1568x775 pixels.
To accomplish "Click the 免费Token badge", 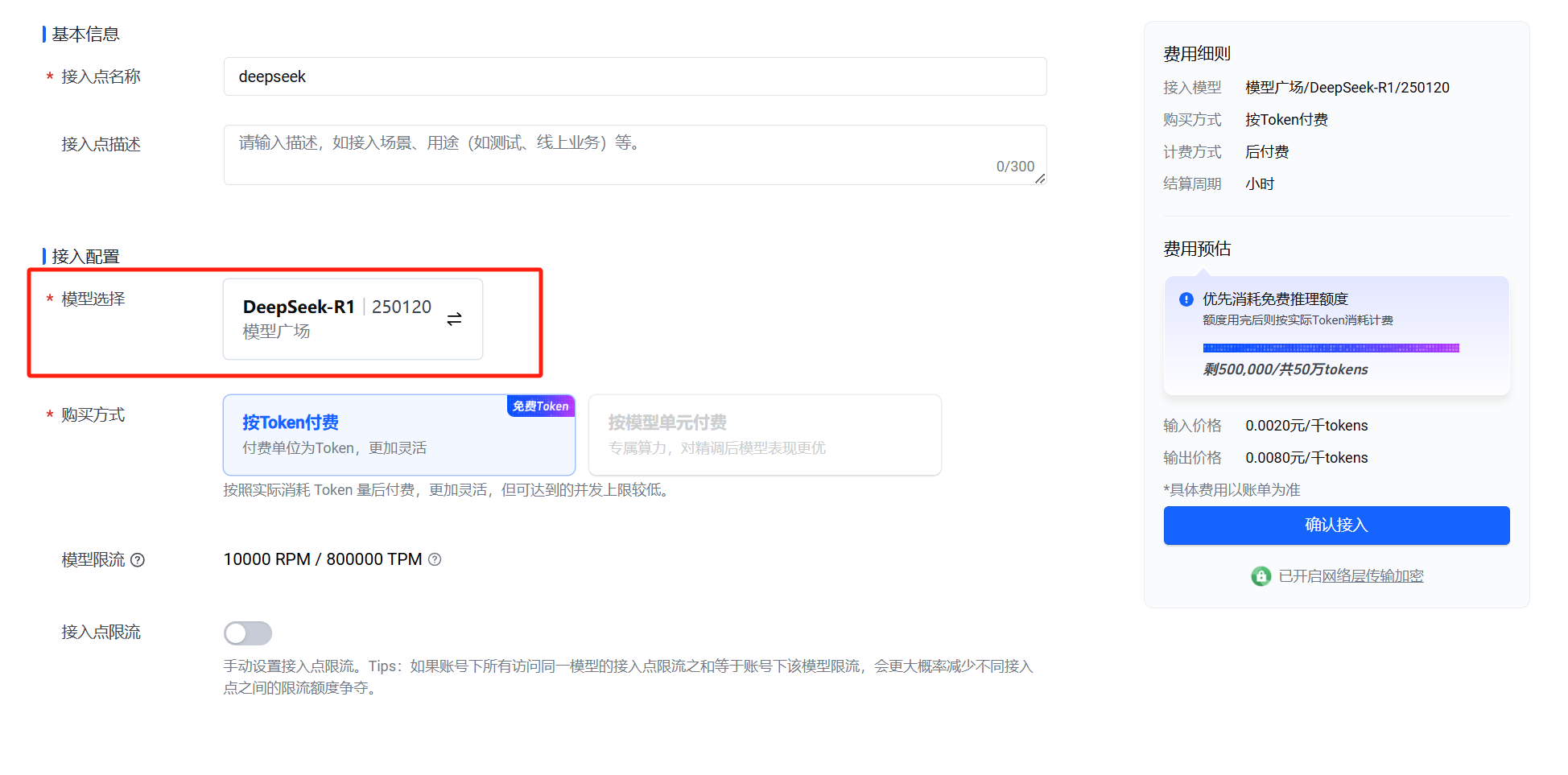I will pos(540,406).
